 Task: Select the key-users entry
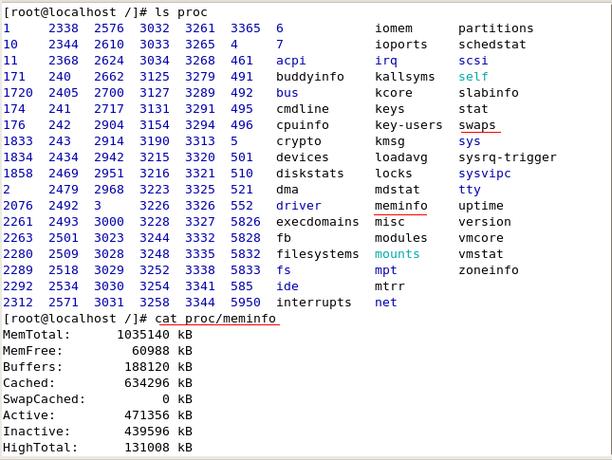click(408, 125)
